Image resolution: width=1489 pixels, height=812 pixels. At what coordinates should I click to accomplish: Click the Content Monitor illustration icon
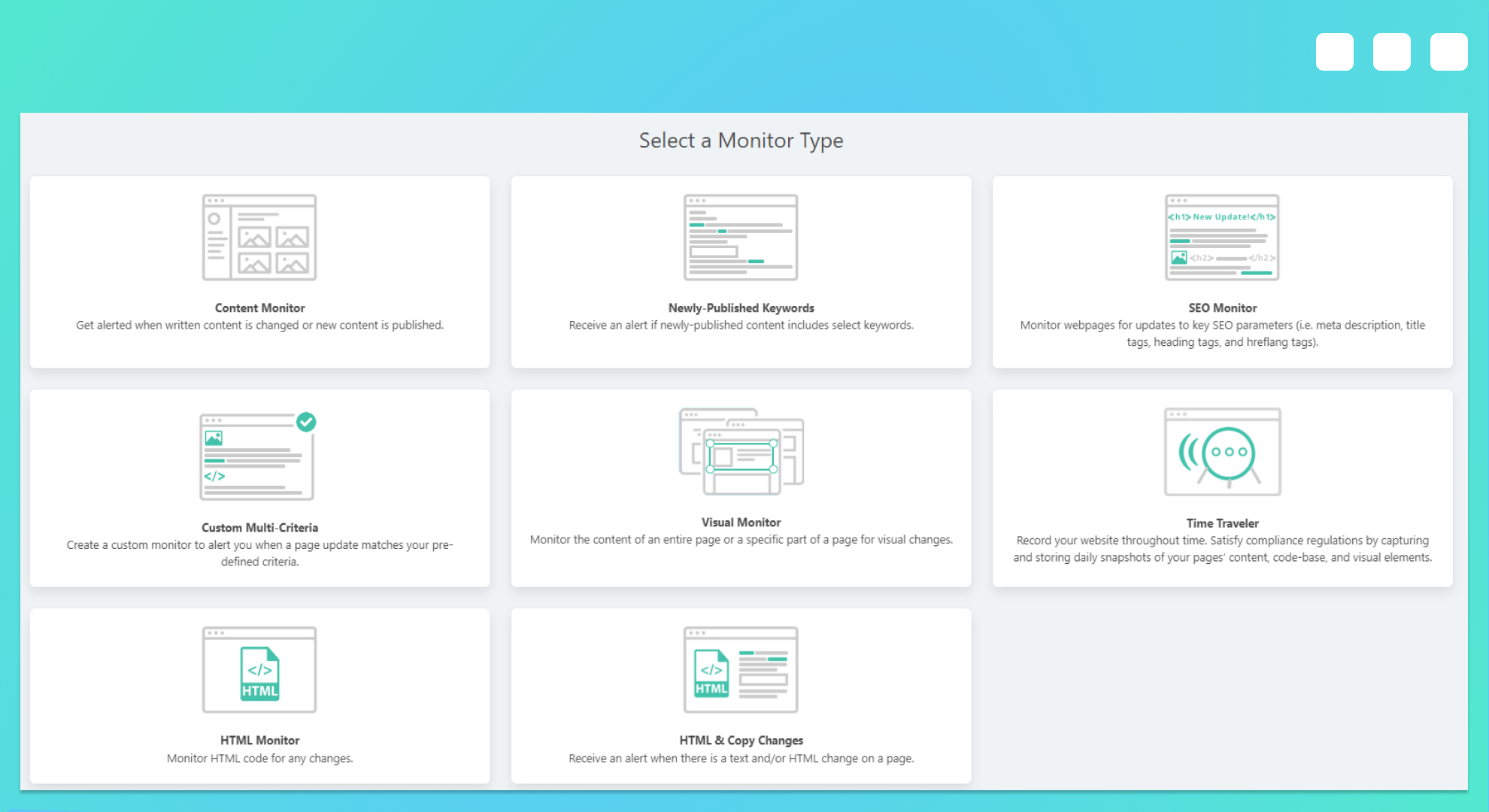click(x=259, y=238)
